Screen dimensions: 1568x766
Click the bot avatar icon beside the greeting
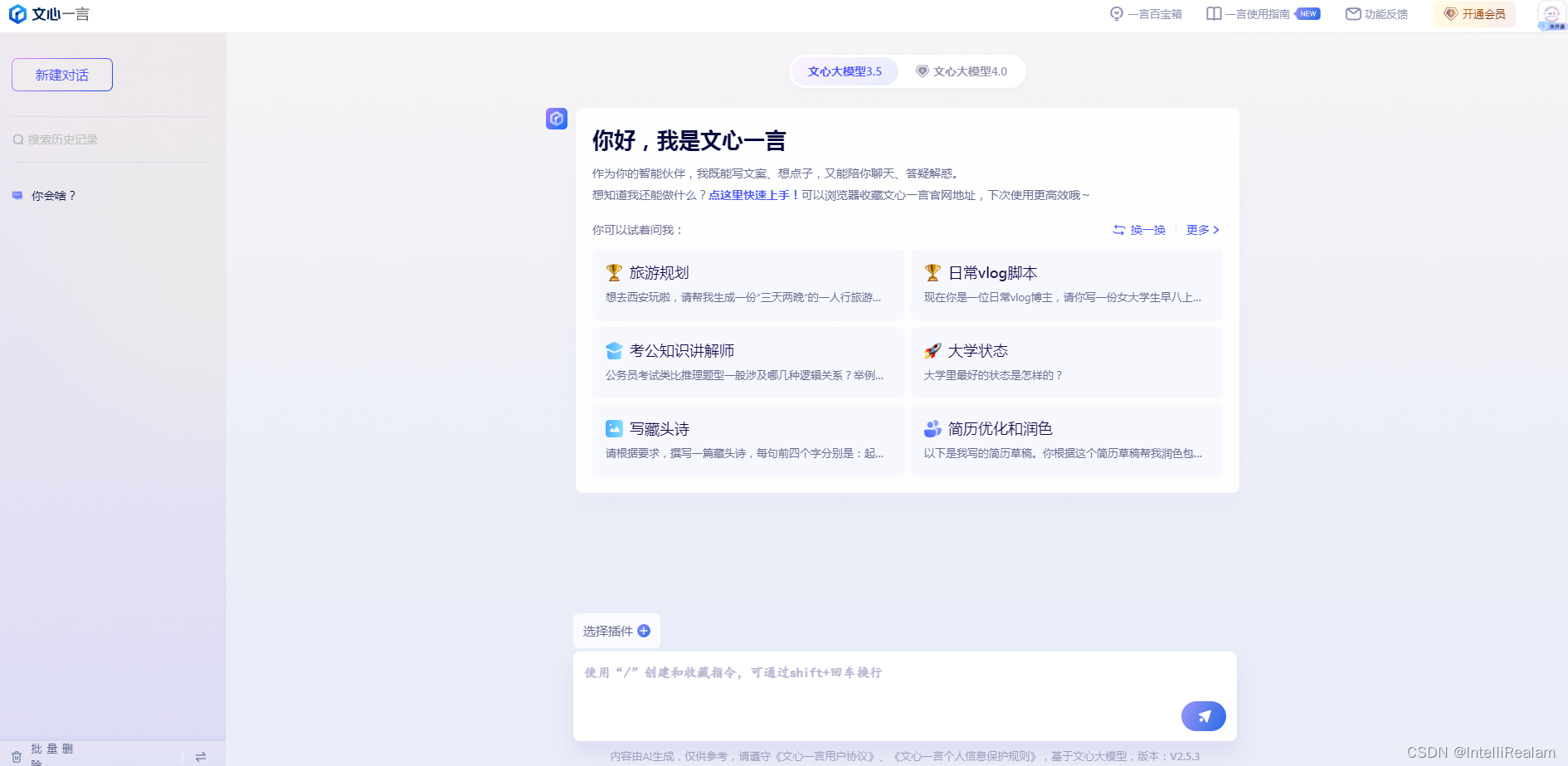[557, 119]
